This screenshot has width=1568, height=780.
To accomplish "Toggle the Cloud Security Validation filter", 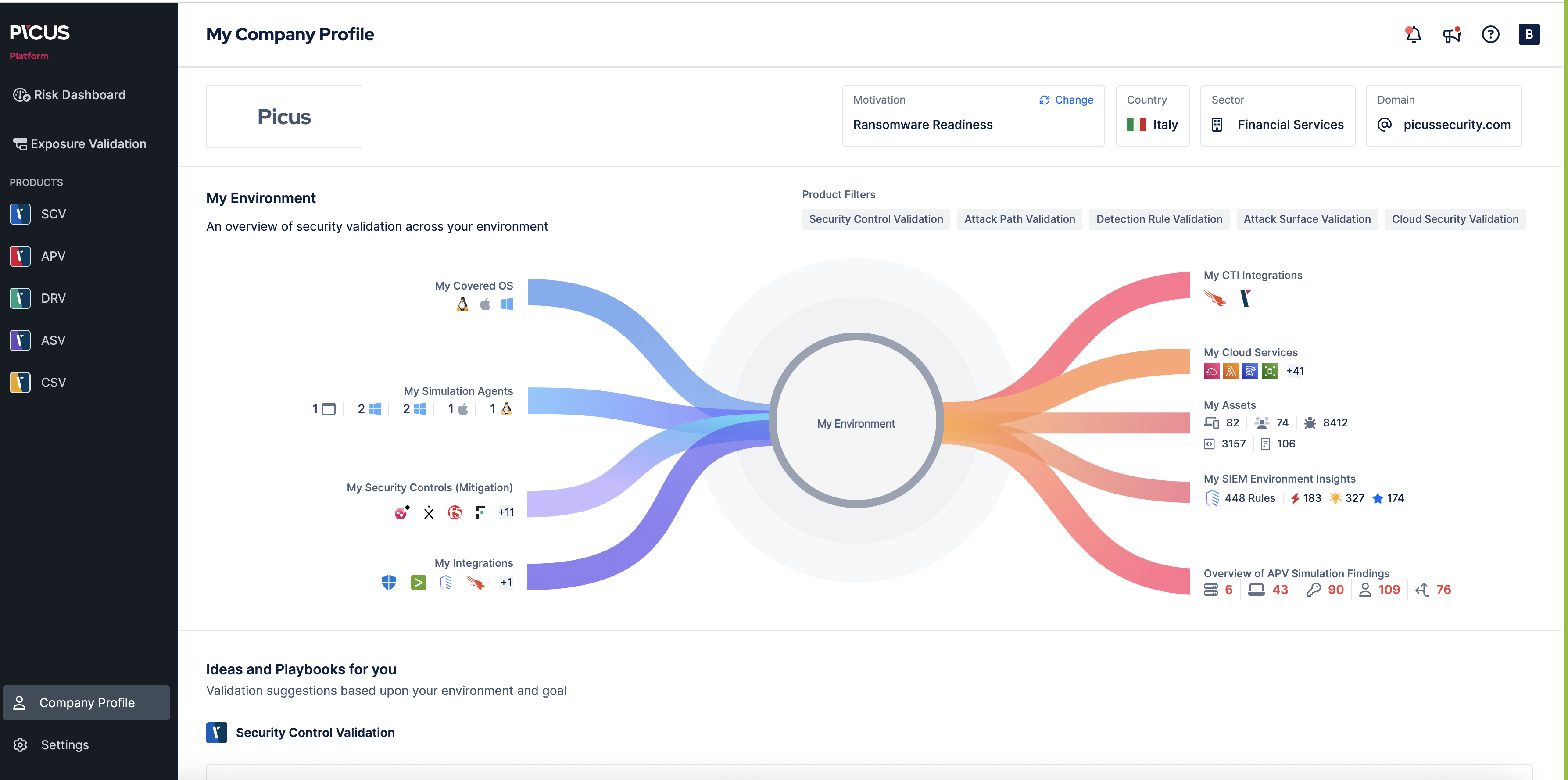I will (x=1455, y=219).
